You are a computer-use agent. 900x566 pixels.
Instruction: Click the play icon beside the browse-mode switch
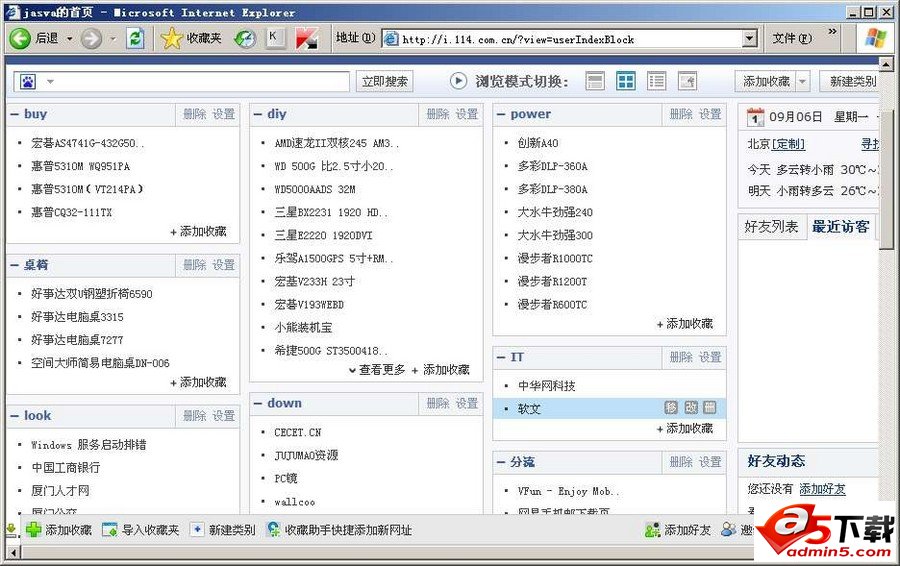point(458,81)
